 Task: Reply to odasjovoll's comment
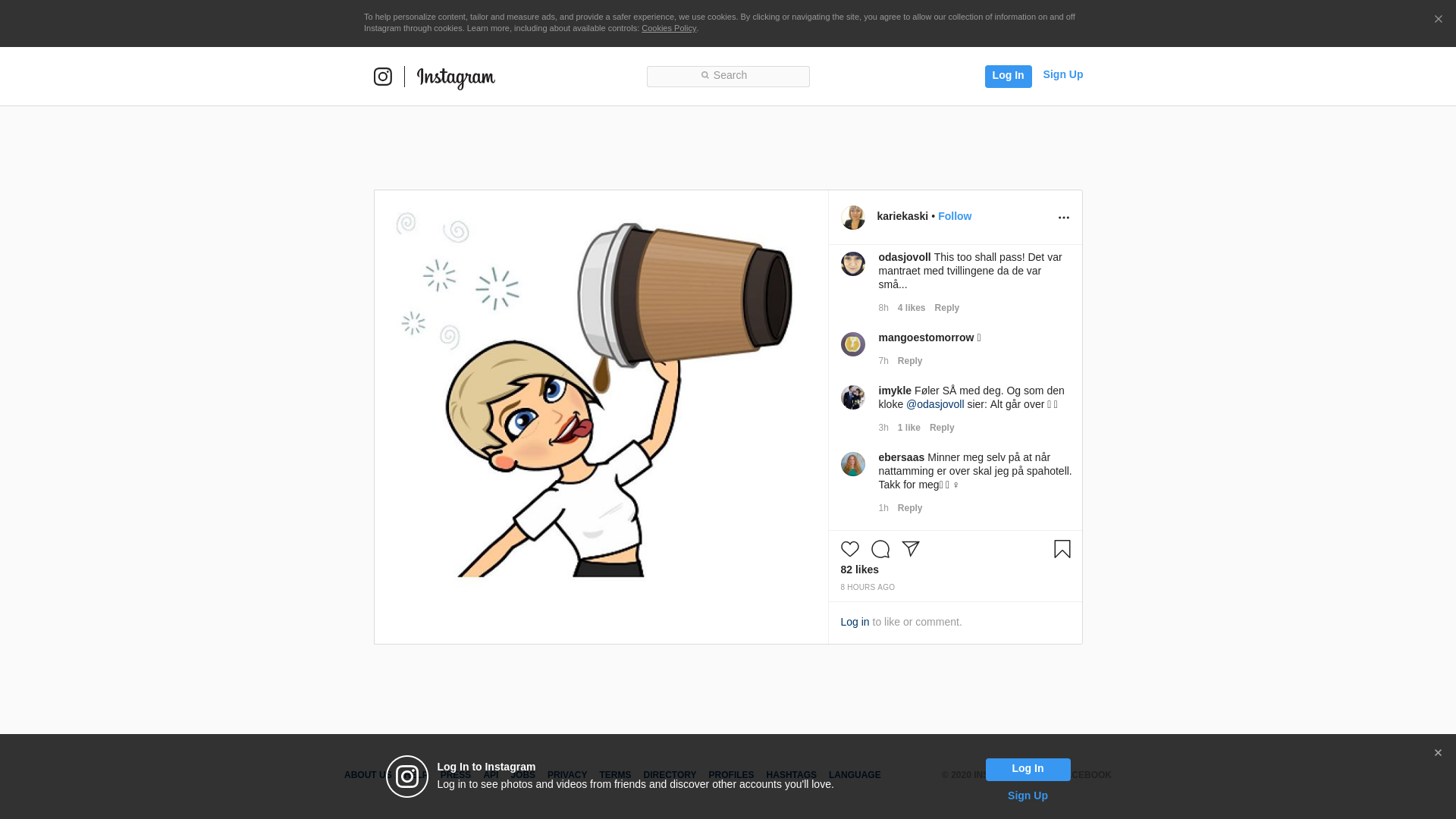946,308
